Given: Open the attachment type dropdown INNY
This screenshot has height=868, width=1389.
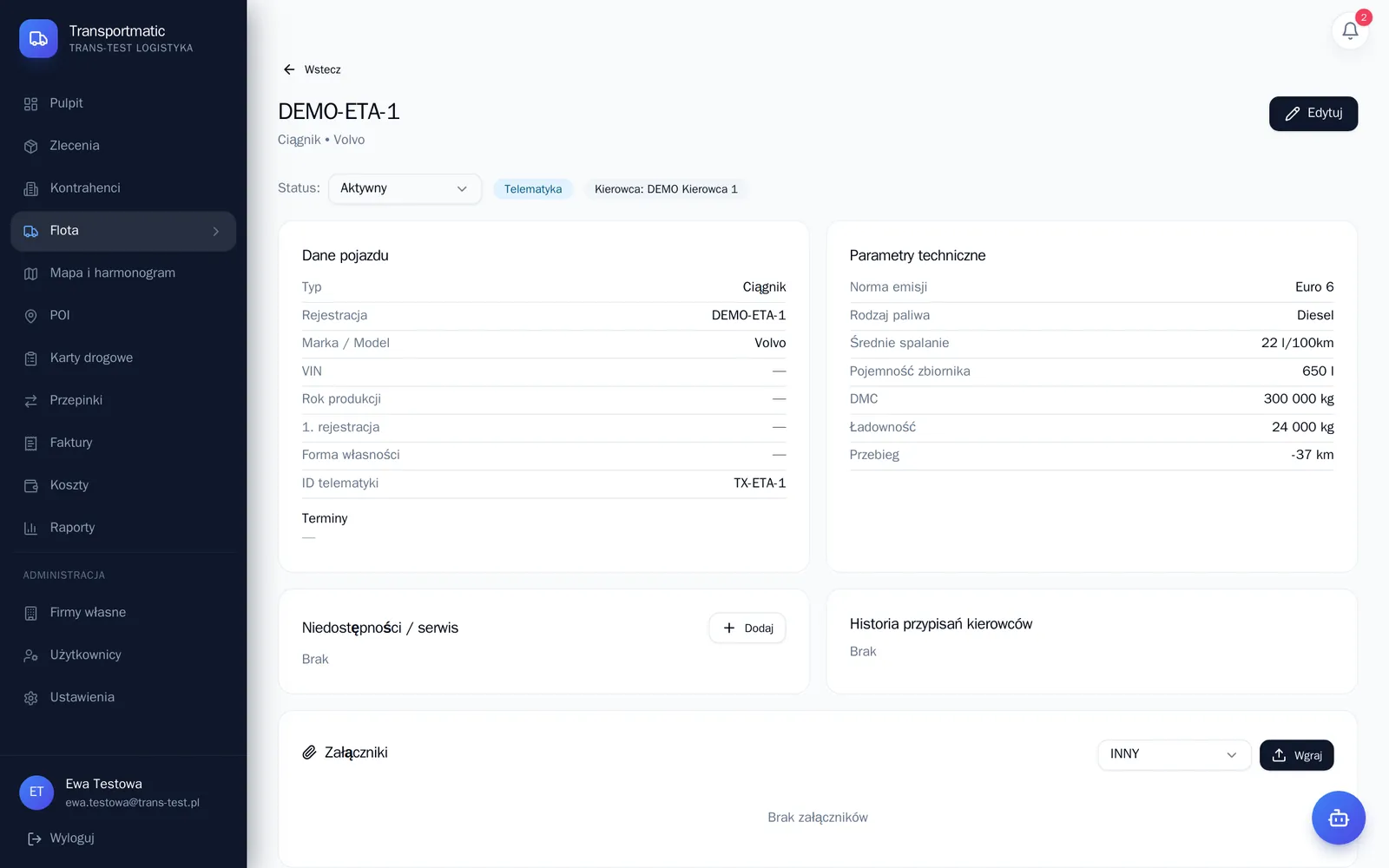Looking at the screenshot, I should tap(1174, 754).
